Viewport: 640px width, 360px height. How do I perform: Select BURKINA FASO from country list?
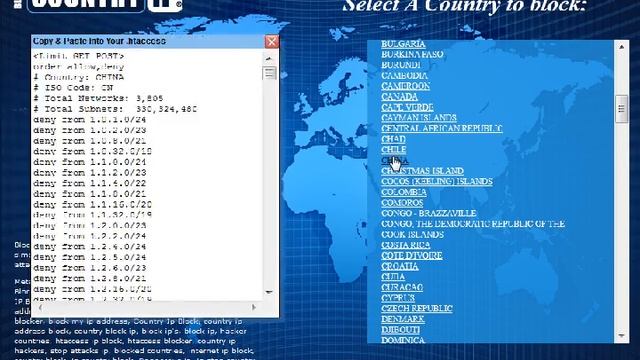412,54
